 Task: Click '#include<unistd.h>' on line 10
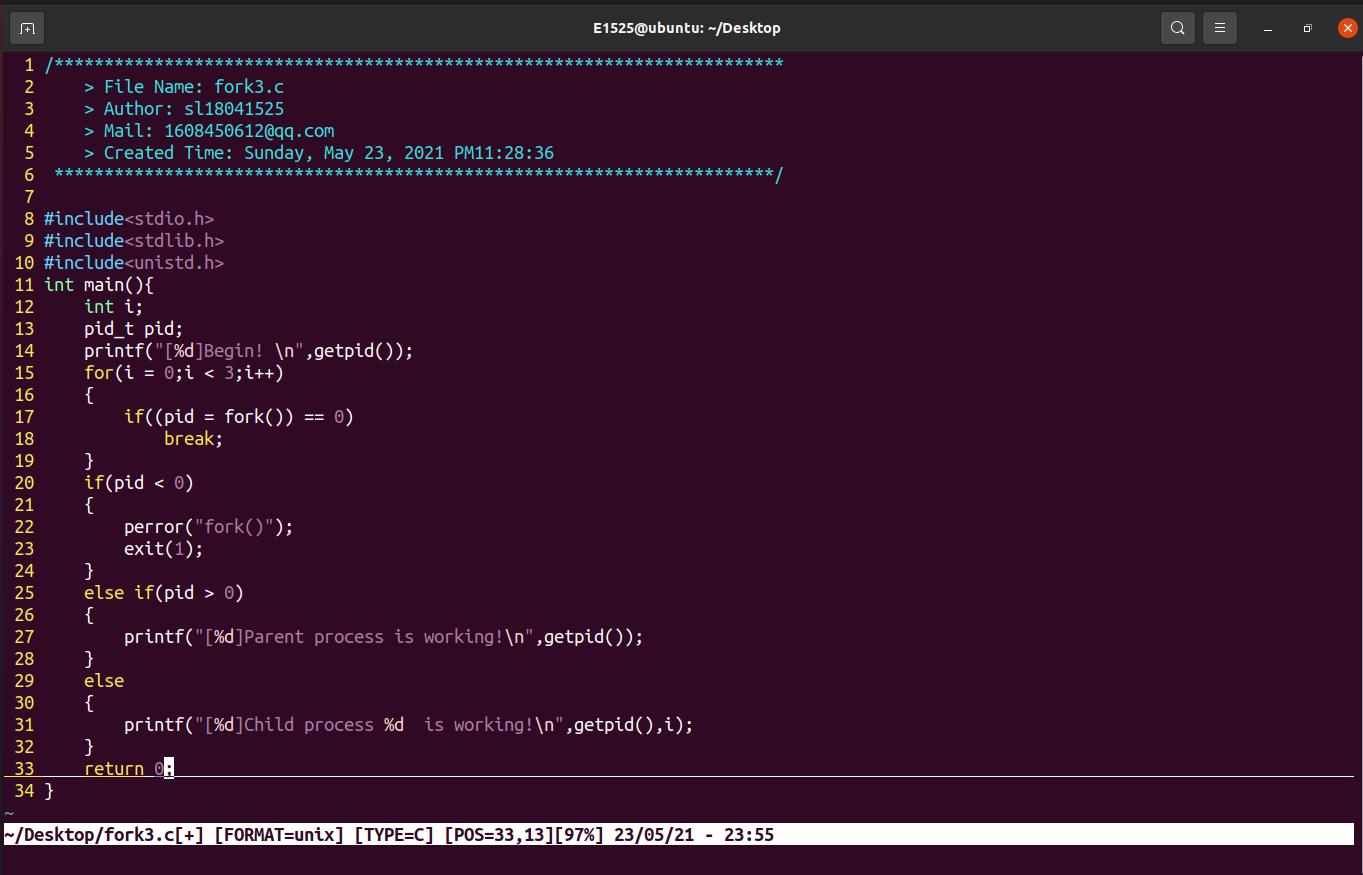coord(134,263)
